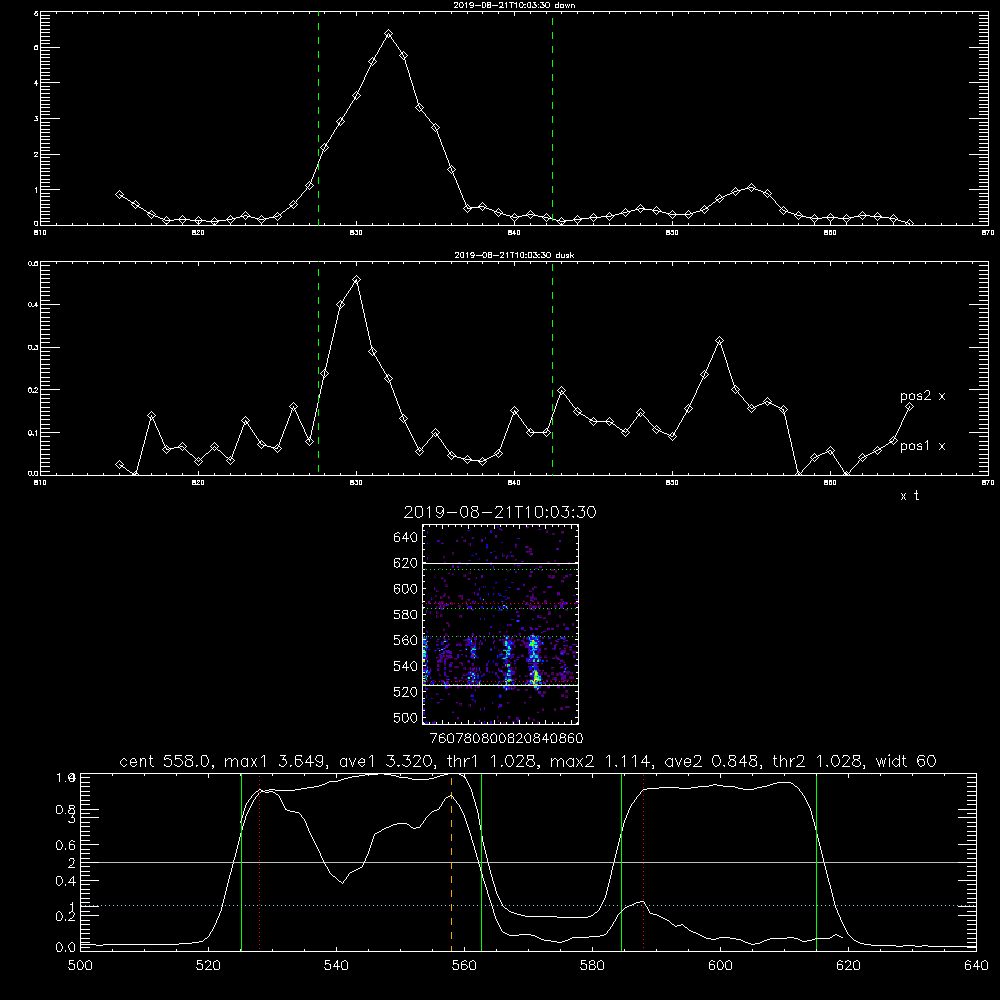This screenshot has height=1000, width=1000.
Task: Click the heatmap y-axis label 620
Action: (406, 563)
